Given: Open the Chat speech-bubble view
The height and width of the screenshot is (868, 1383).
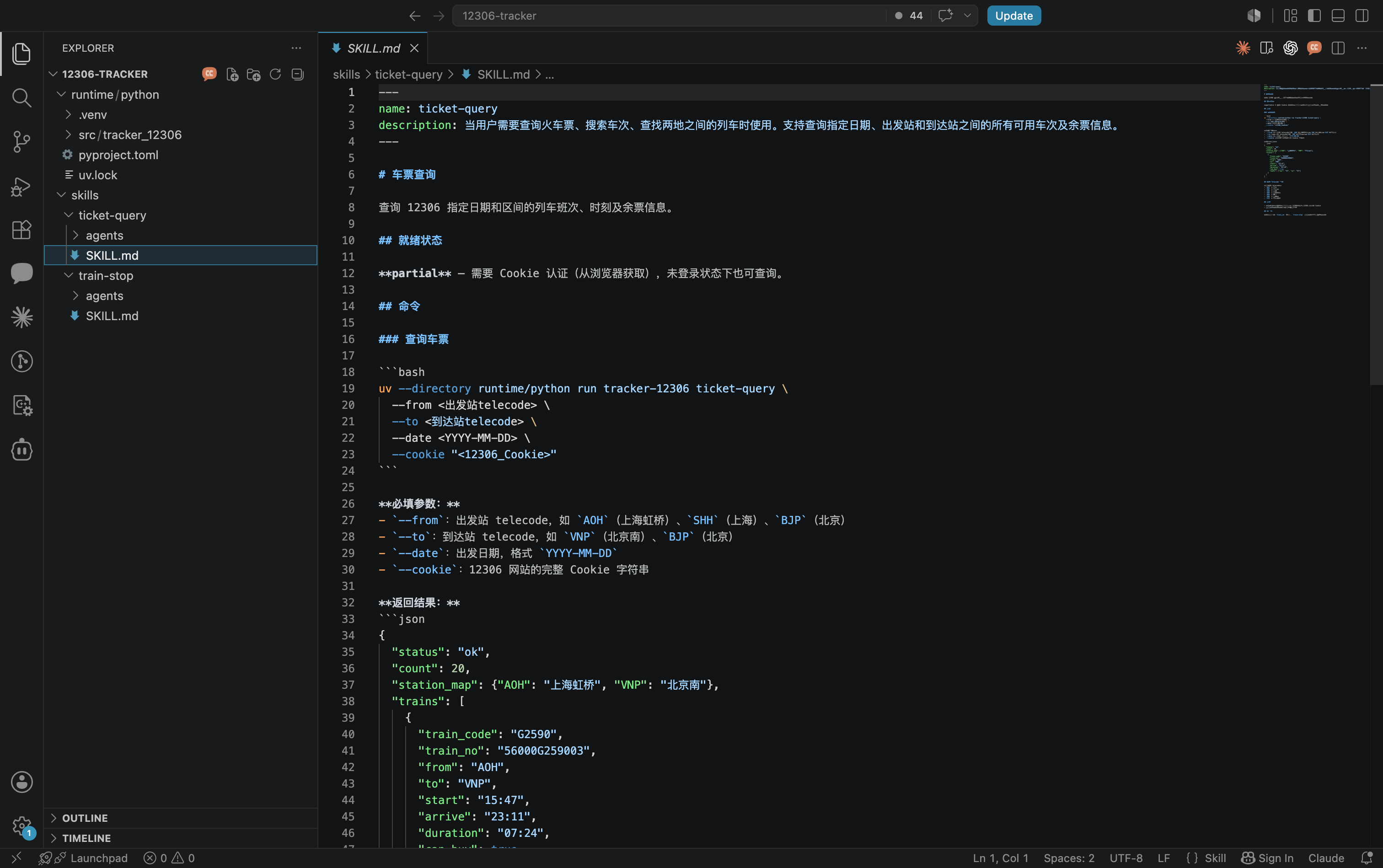Looking at the screenshot, I should point(22,273).
